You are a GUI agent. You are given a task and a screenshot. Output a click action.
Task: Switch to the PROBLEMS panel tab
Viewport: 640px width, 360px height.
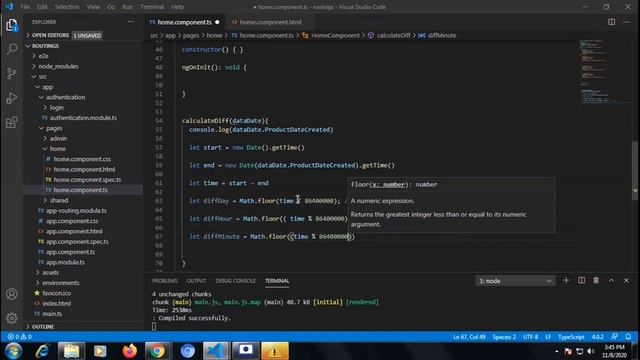[x=164, y=281]
